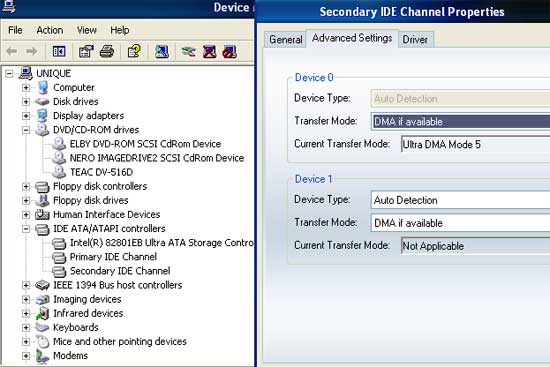Viewport: 550px width, 367px height.
Task: Open Device 1 Device Type dropdown
Action: click(x=461, y=200)
